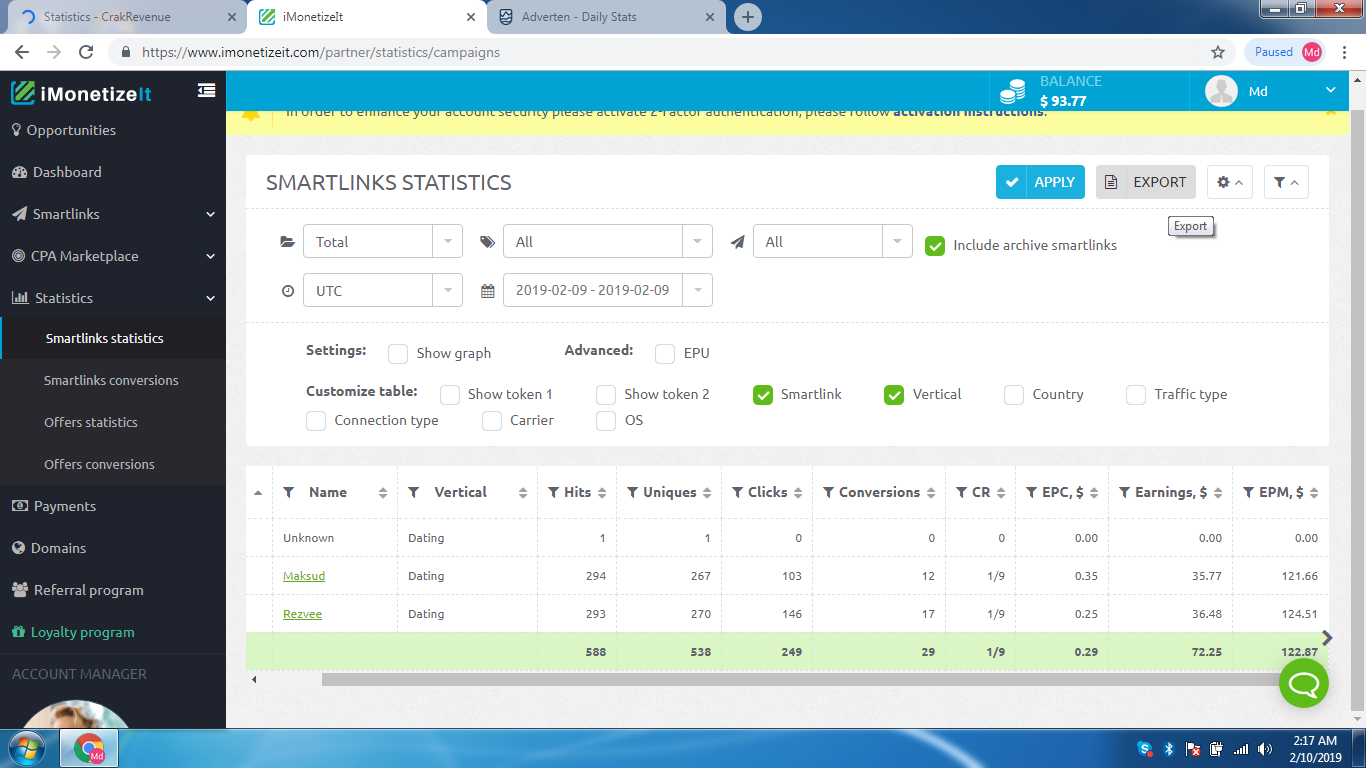The height and width of the screenshot is (768, 1366).
Task: Click the Name column filter icon
Action: 289,492
